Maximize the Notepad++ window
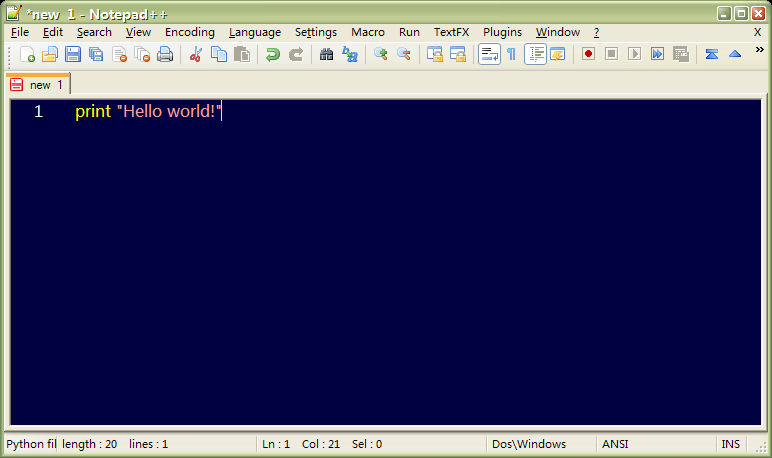Viewport: 772px width, 458px height. tap(741, 13)
